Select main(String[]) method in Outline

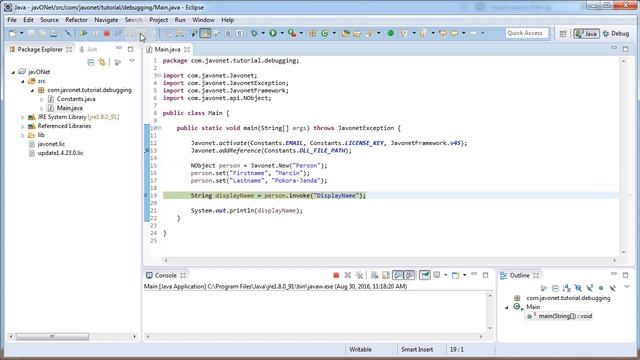pyautogui.click(x=565, y=316)
